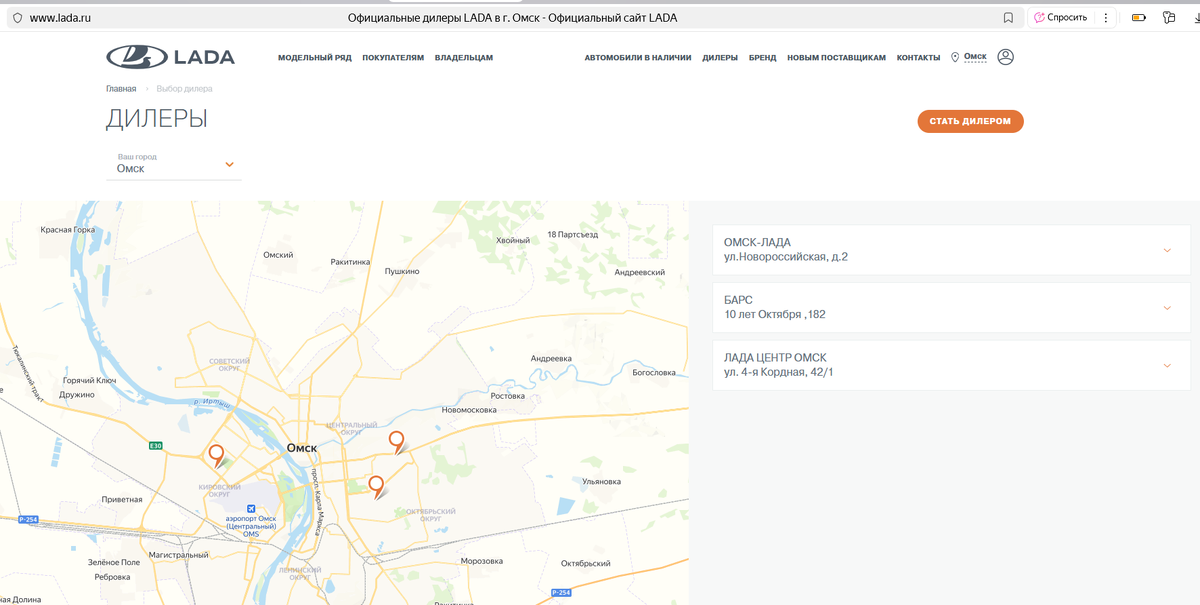
Task: Bookmark the page with the address bar bookmark icon
Action: 1008,17
